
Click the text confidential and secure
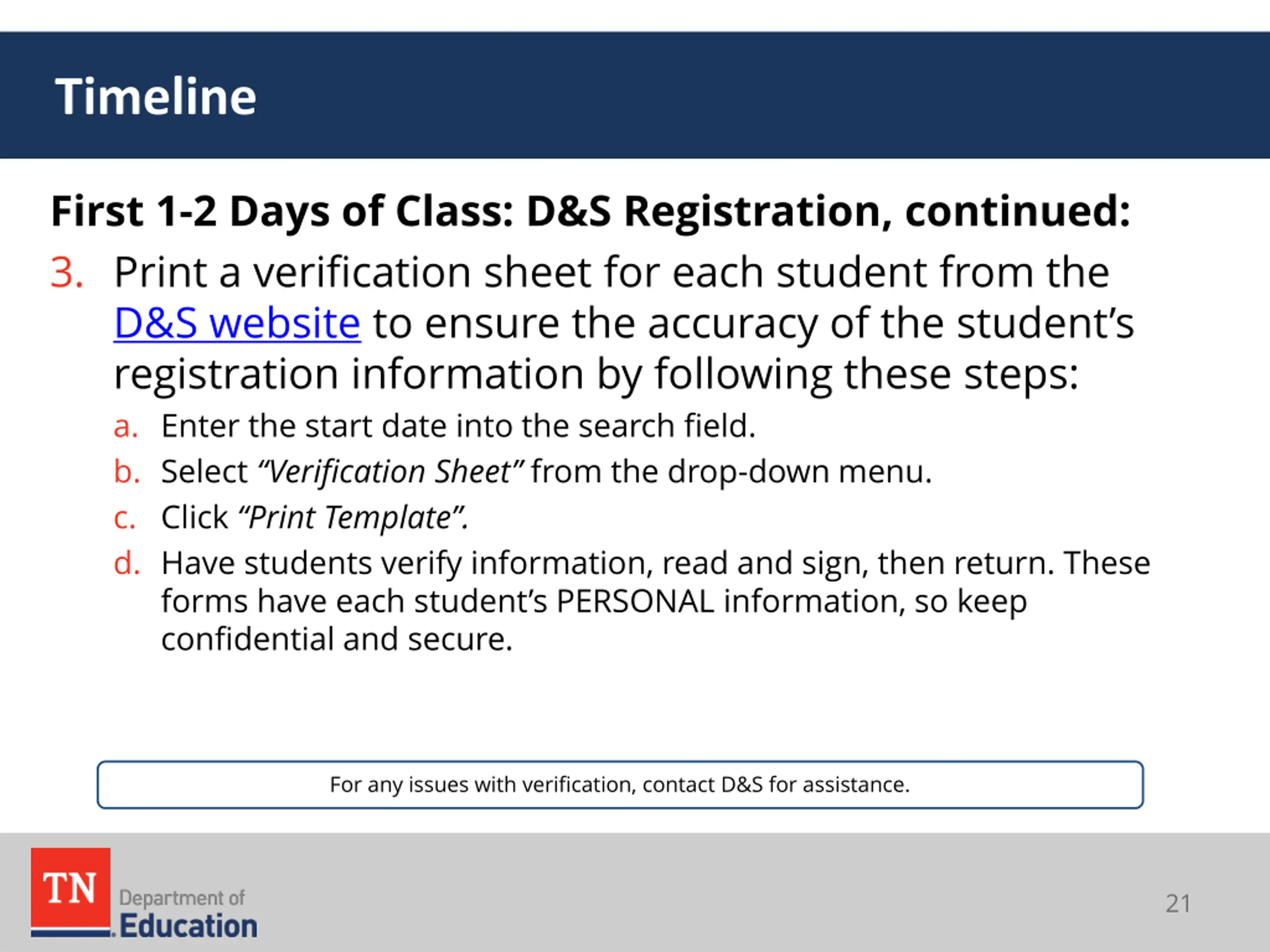click(x=336, y=639)
